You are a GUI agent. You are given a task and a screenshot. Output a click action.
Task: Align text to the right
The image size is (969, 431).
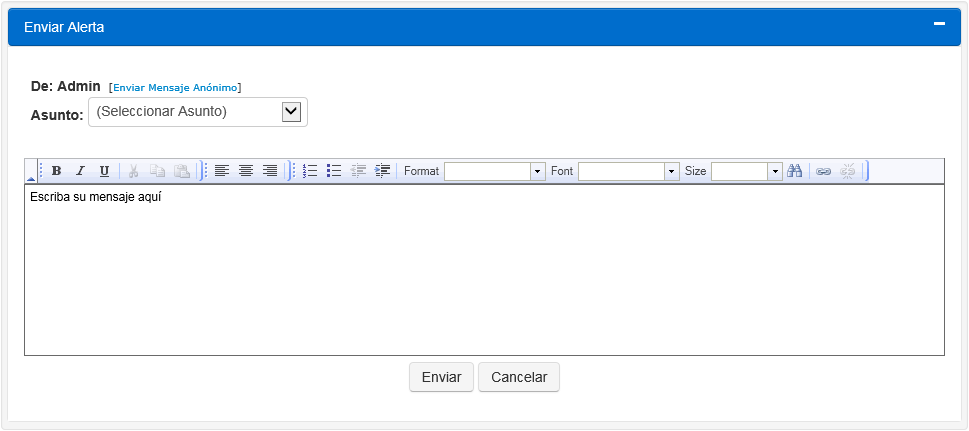270,171
